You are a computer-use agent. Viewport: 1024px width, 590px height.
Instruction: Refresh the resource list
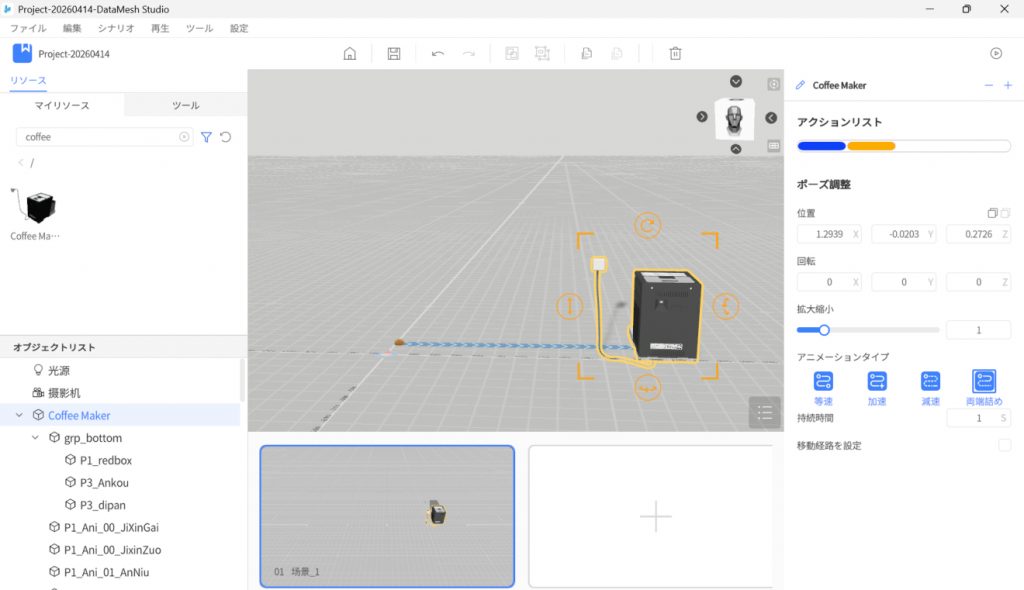[x=226, y=137]
